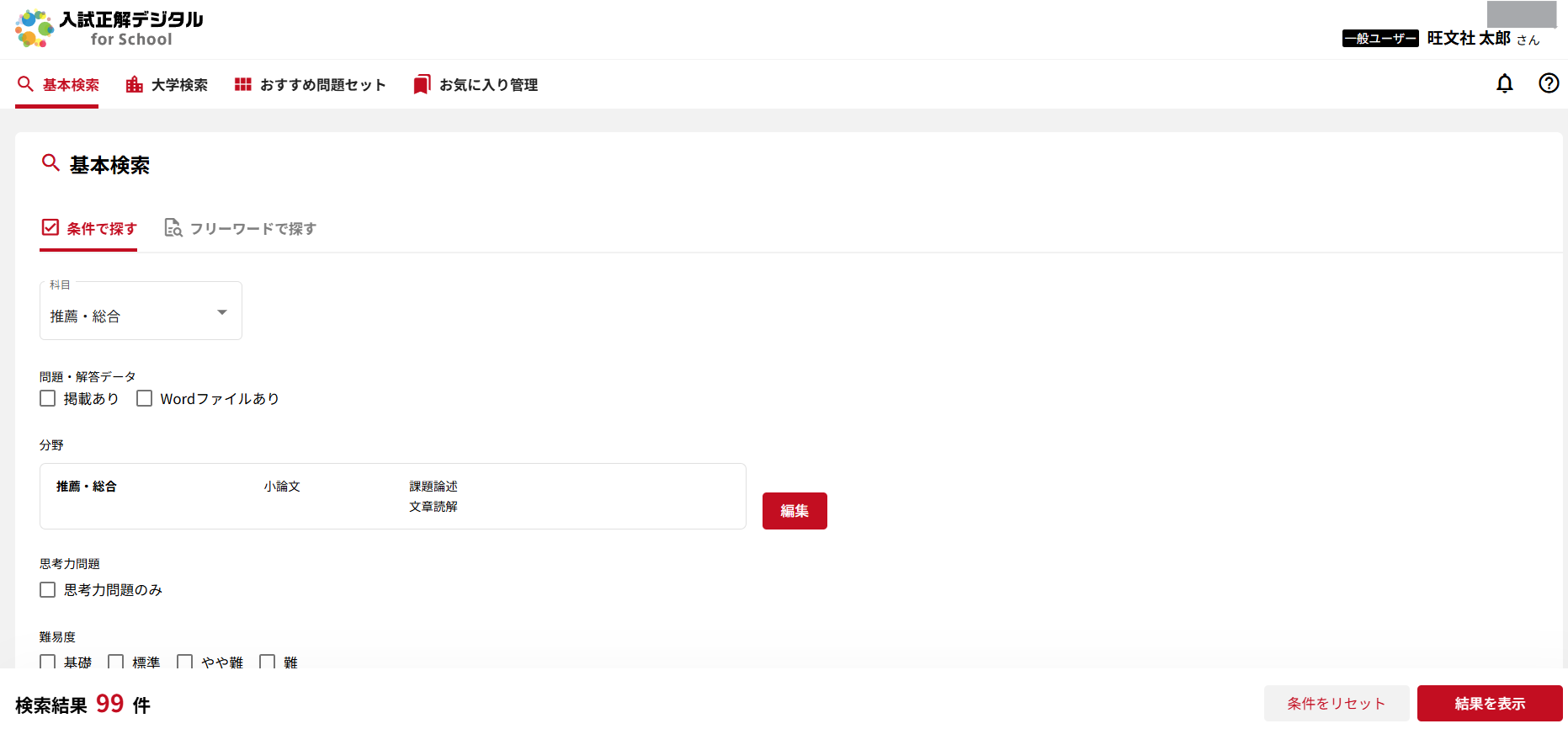
Task: Click the お気に入り管理 bookmark icon
Action: [422, 84]
